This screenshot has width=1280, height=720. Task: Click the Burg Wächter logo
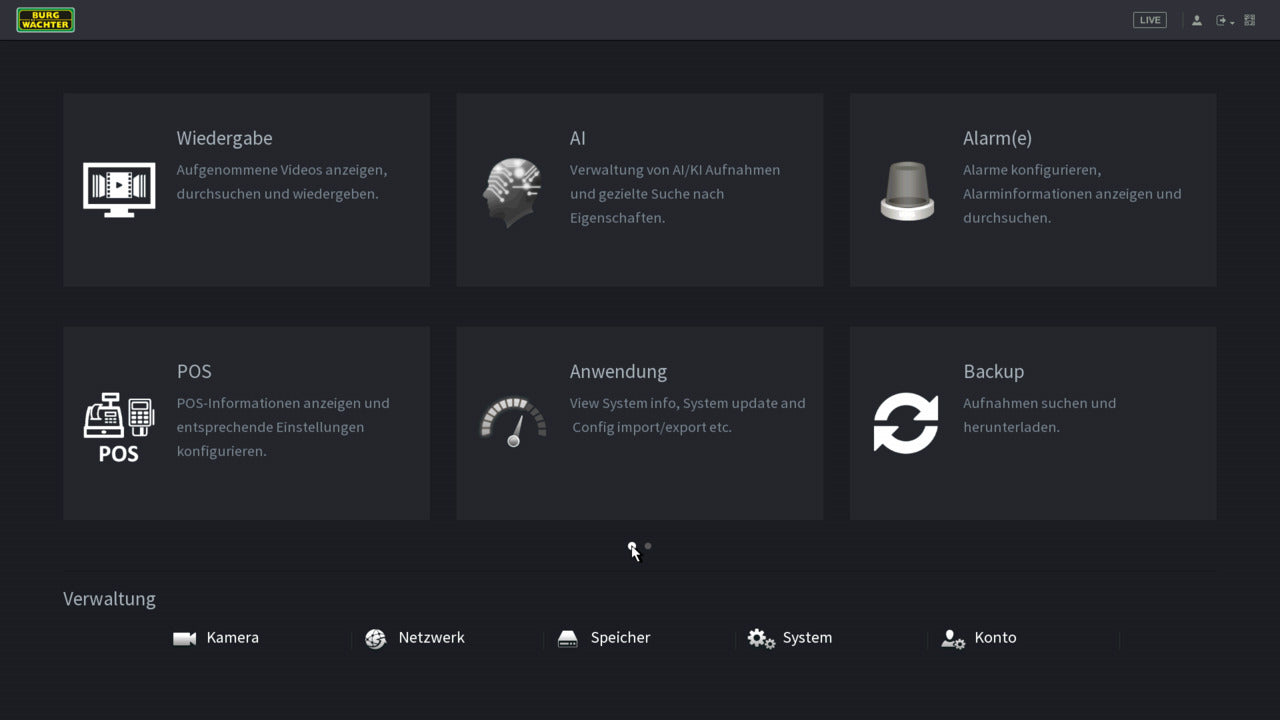pos(46,20)
